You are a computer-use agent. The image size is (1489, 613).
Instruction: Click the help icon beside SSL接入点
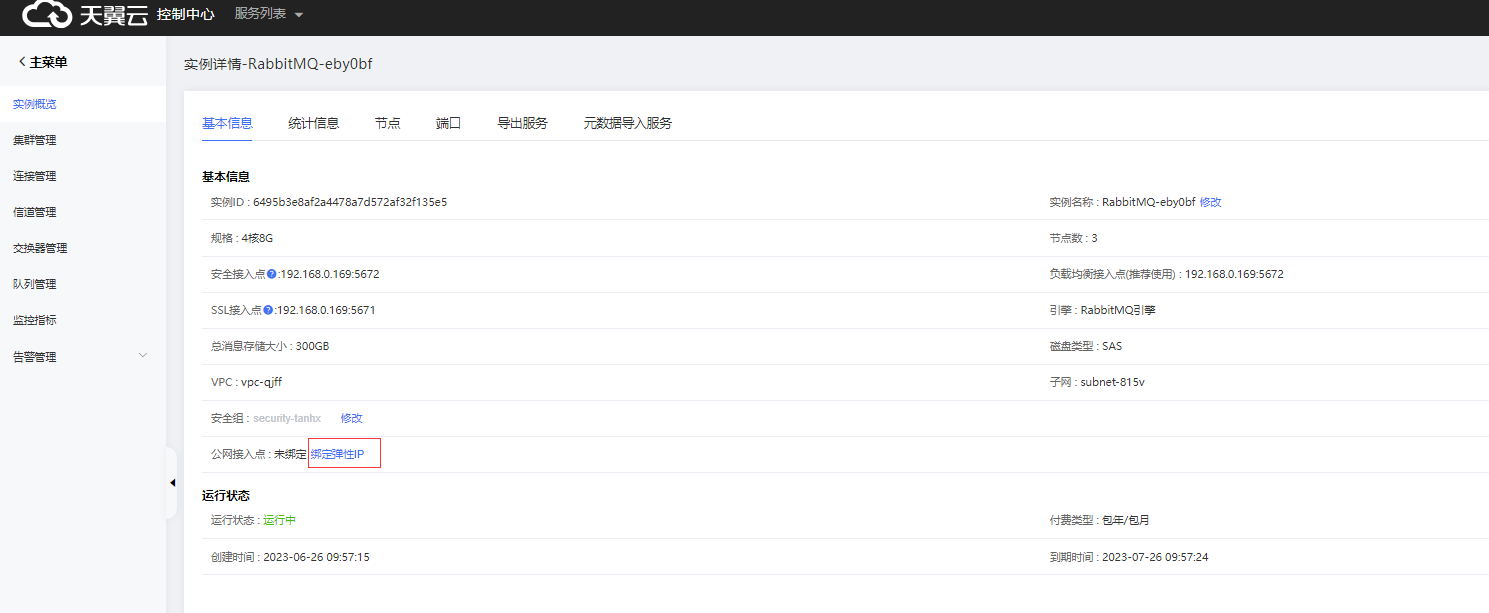point(268,310)
